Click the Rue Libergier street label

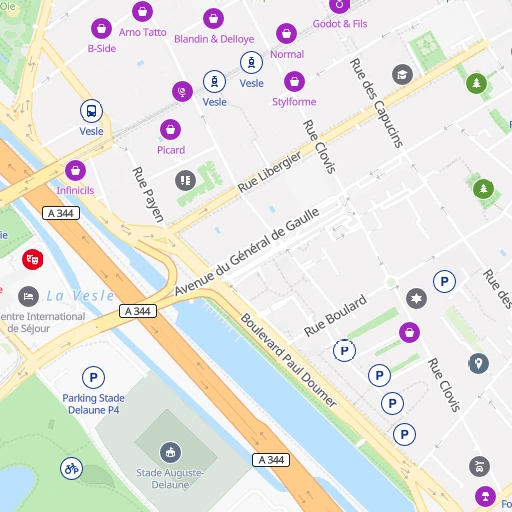[x=269, y=171]
